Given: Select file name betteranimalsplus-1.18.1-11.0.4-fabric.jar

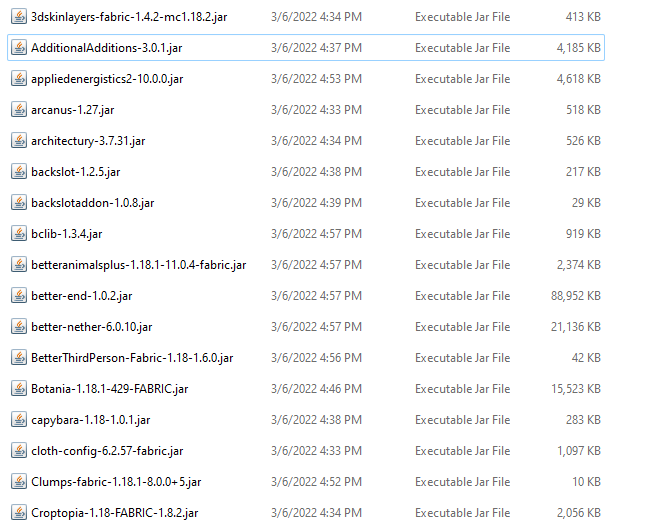Looking at the screenshot, I should pyautogui.click(x=139, y=266).
